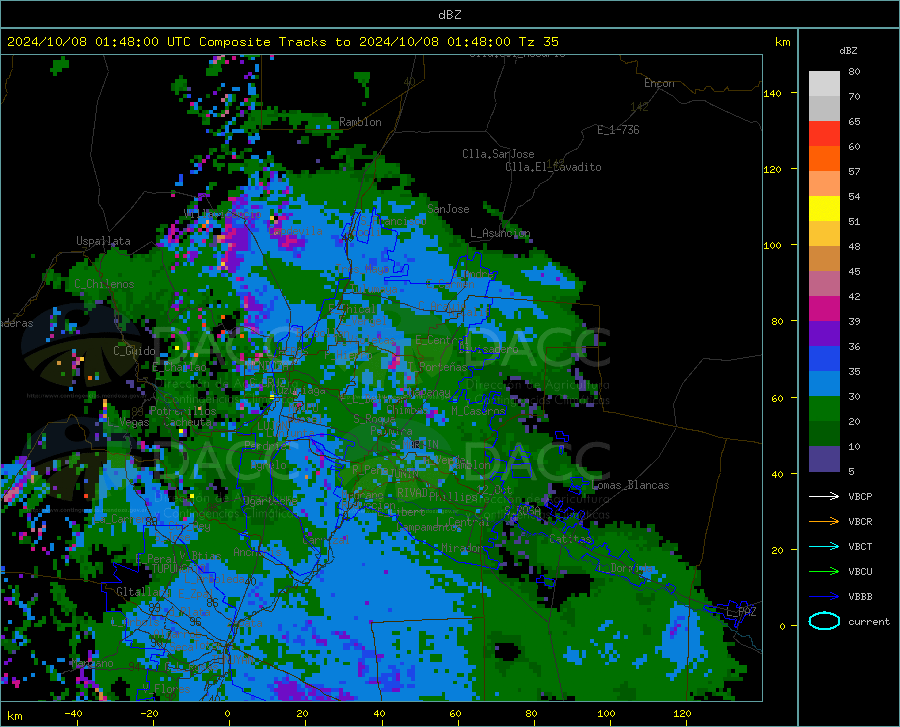Pick the royal blue 35-36 dBZ swatch

point(824,359)
